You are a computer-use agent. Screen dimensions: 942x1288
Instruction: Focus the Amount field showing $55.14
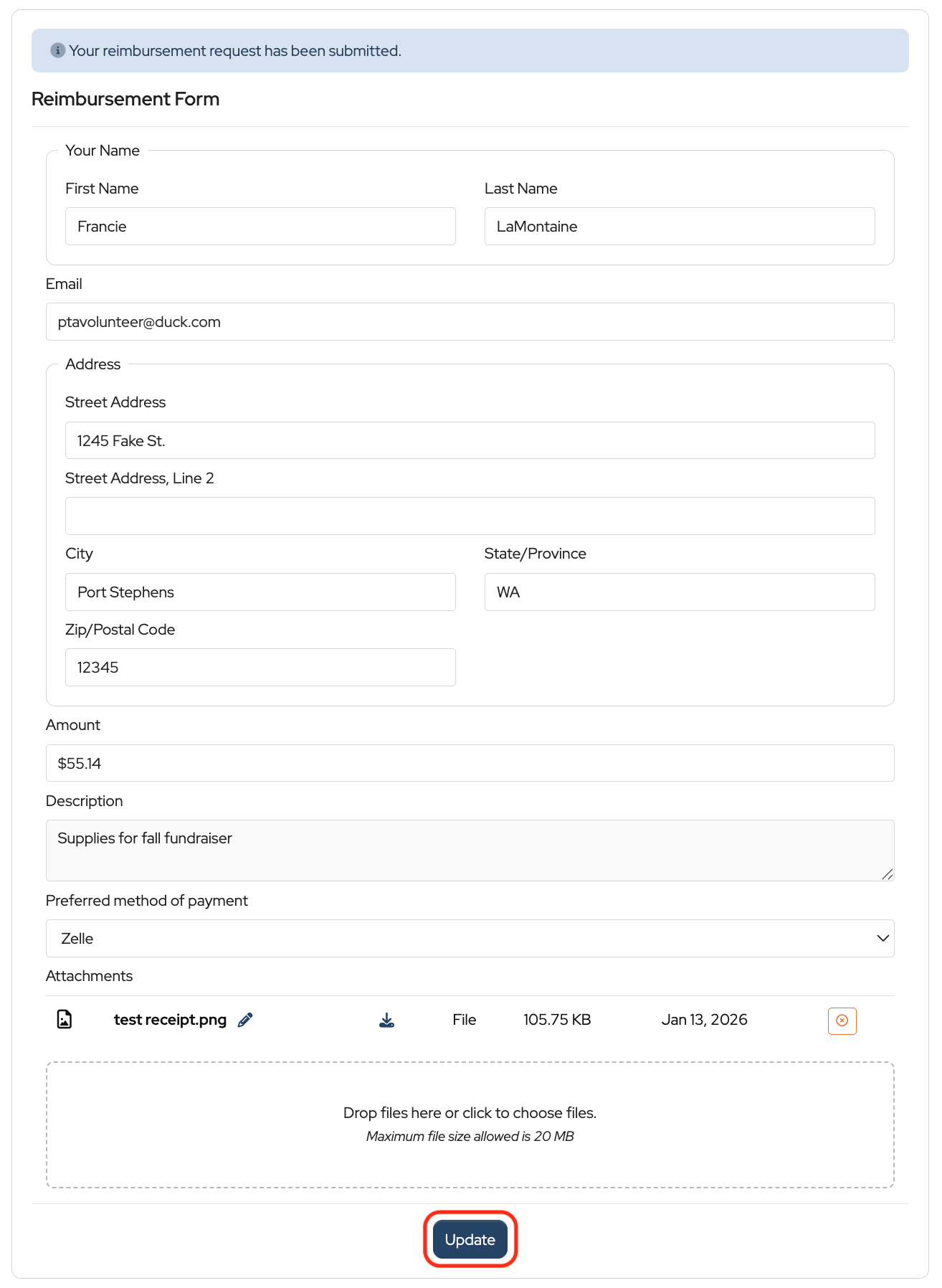pyautogui.click(x=470, y=763)
